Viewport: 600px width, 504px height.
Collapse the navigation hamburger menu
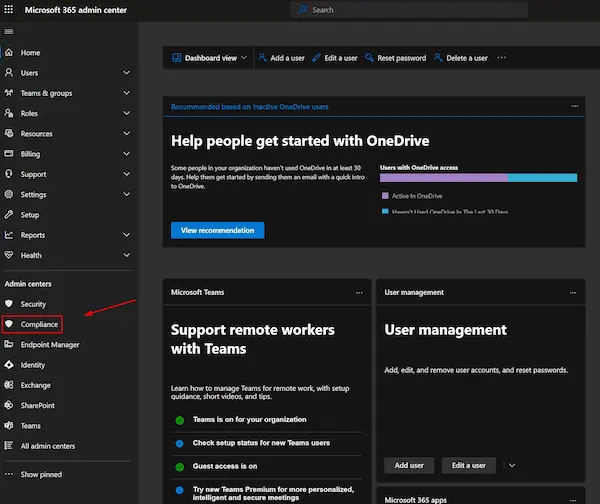(9, 31)
